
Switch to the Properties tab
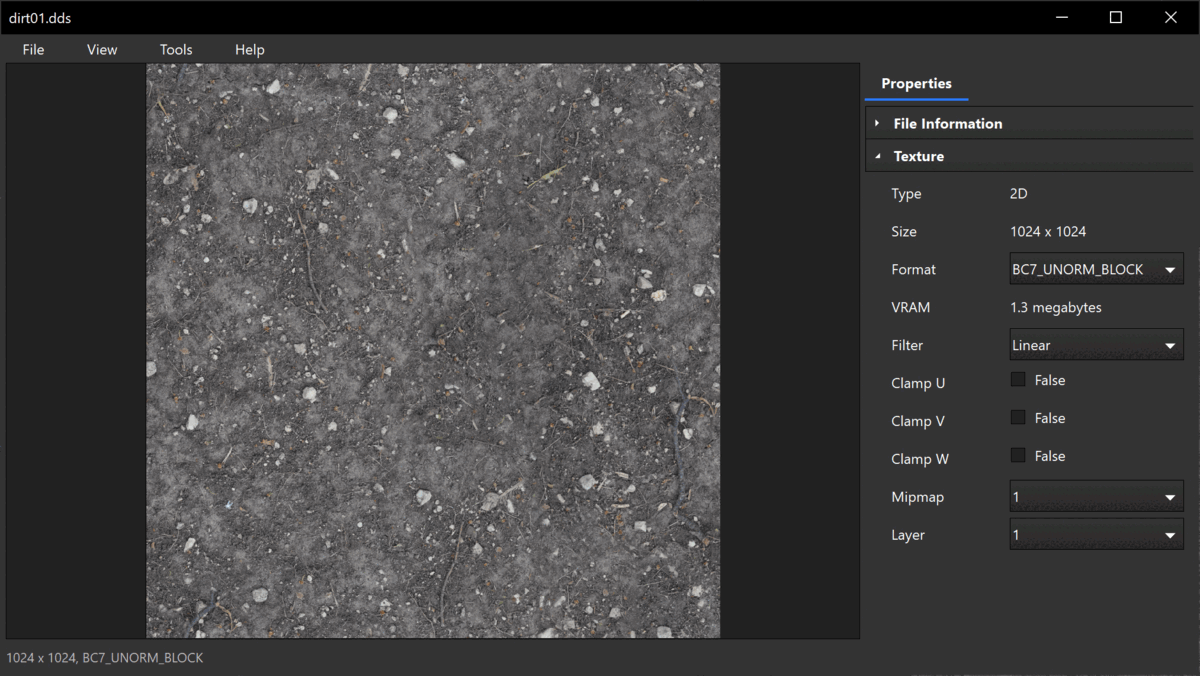(916, 84)
